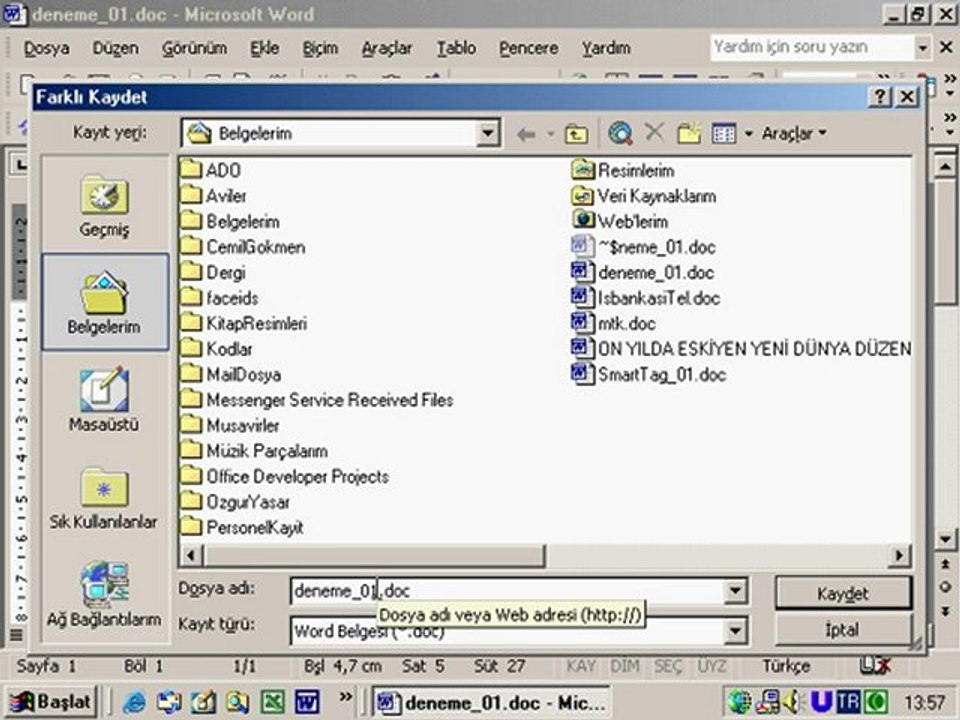Click the spelling status icon in status bar
The height and width of the screenshot is (720, 960).
[875, 666]
